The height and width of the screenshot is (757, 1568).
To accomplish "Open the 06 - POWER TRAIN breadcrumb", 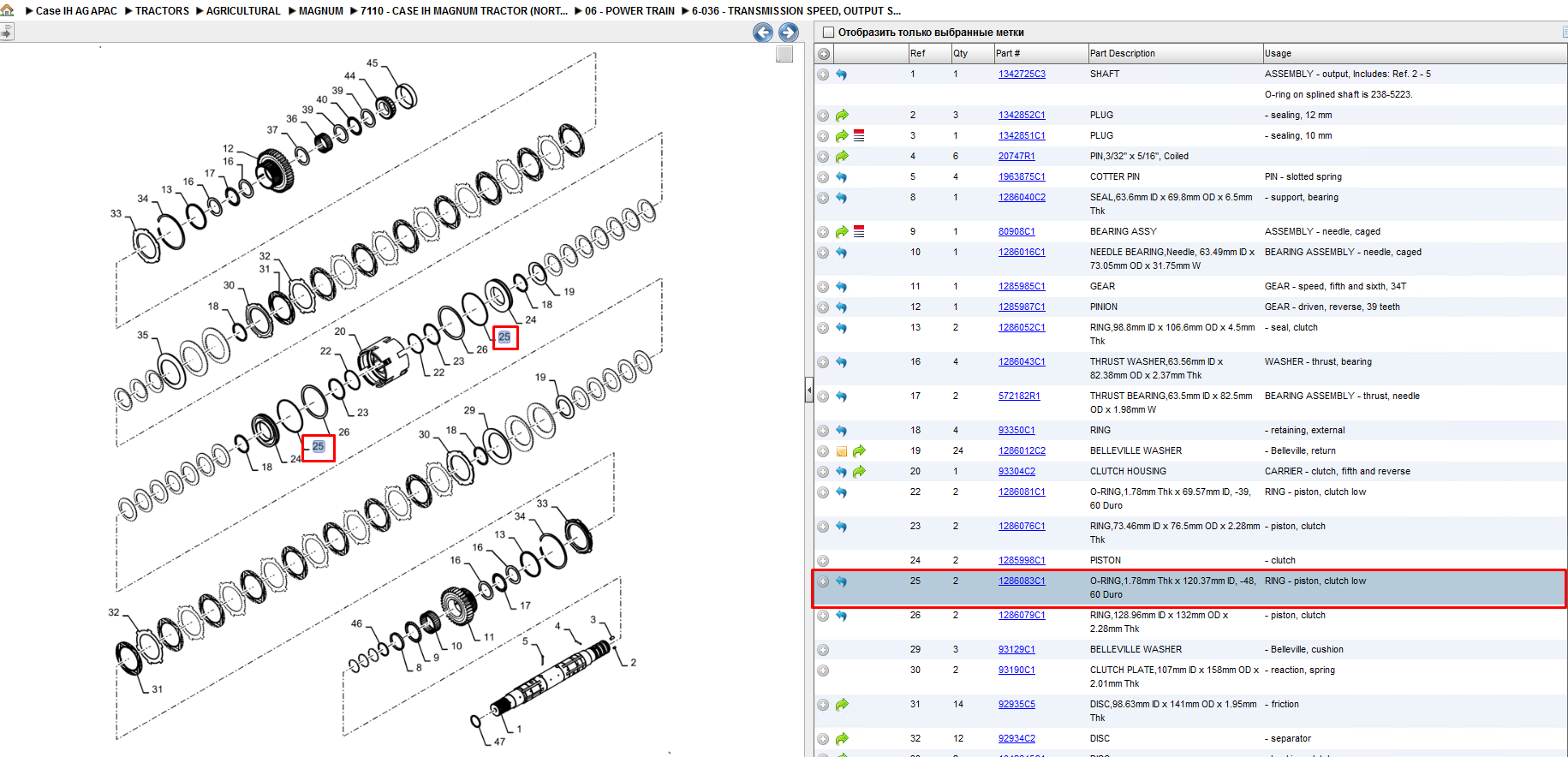I will 629,11.
